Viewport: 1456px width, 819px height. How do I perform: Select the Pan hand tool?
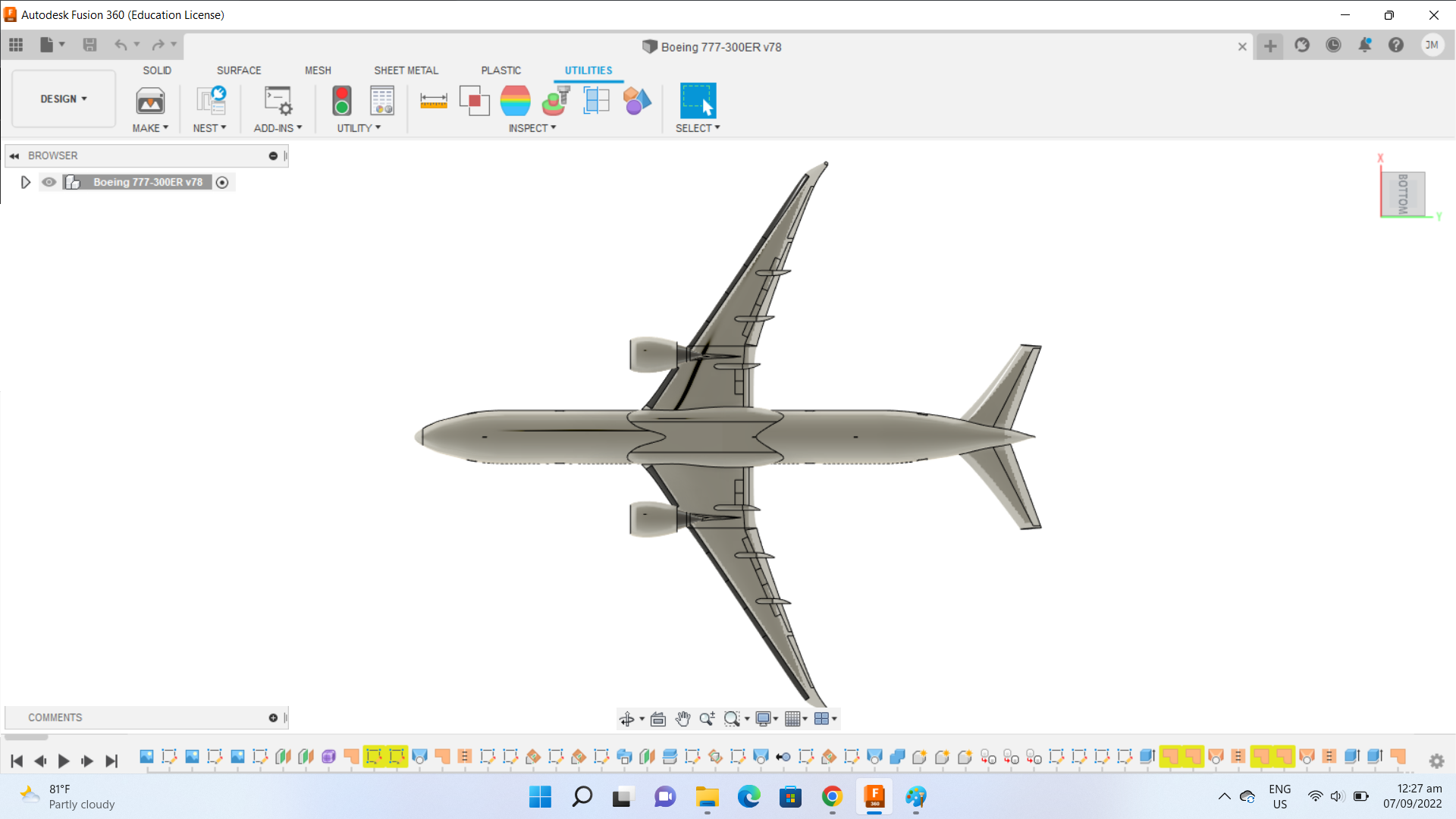(682, 719)
